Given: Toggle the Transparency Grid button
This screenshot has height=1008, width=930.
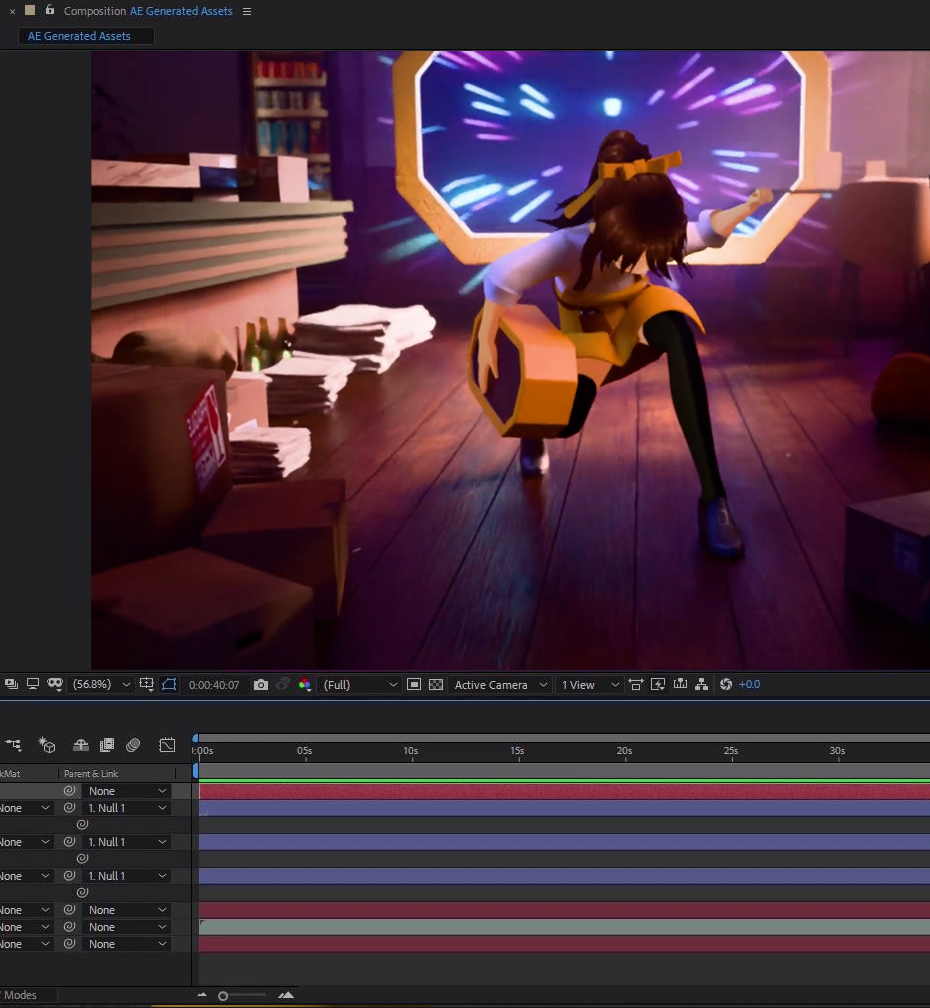Looking at the screenshot, I should click(436, 685).
